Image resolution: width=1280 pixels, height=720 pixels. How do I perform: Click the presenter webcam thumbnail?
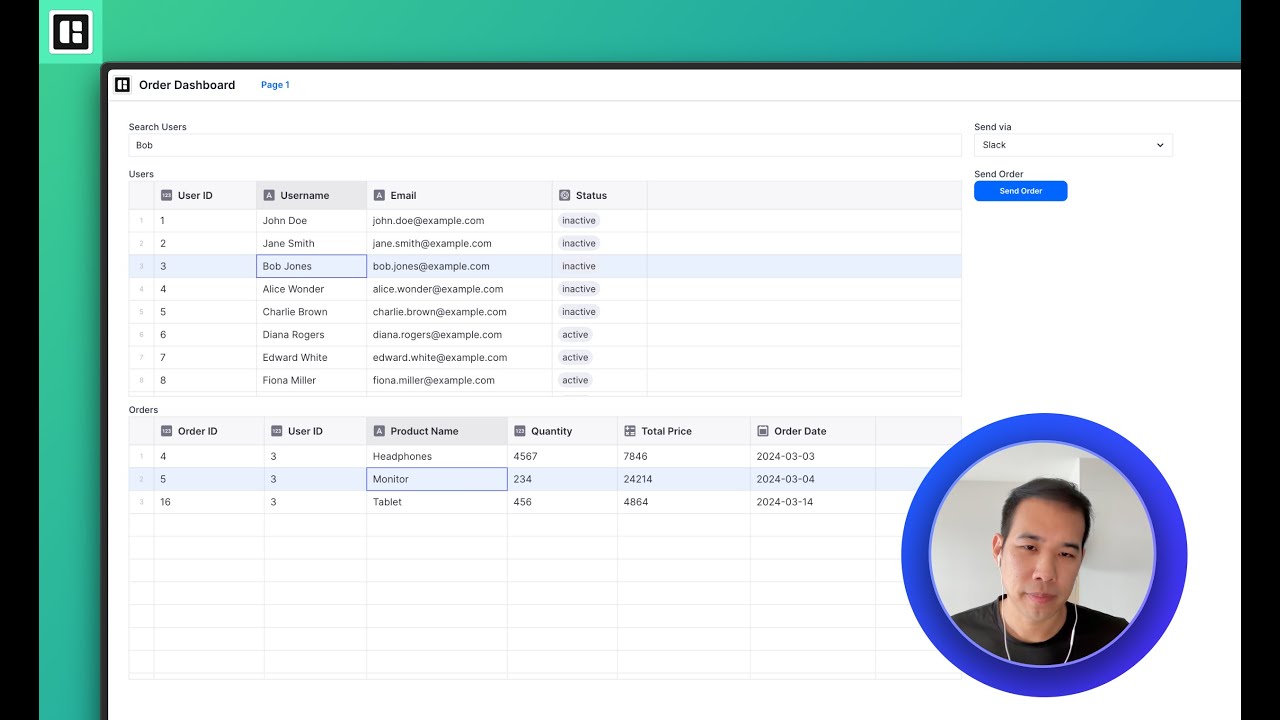pos(1044,555)
